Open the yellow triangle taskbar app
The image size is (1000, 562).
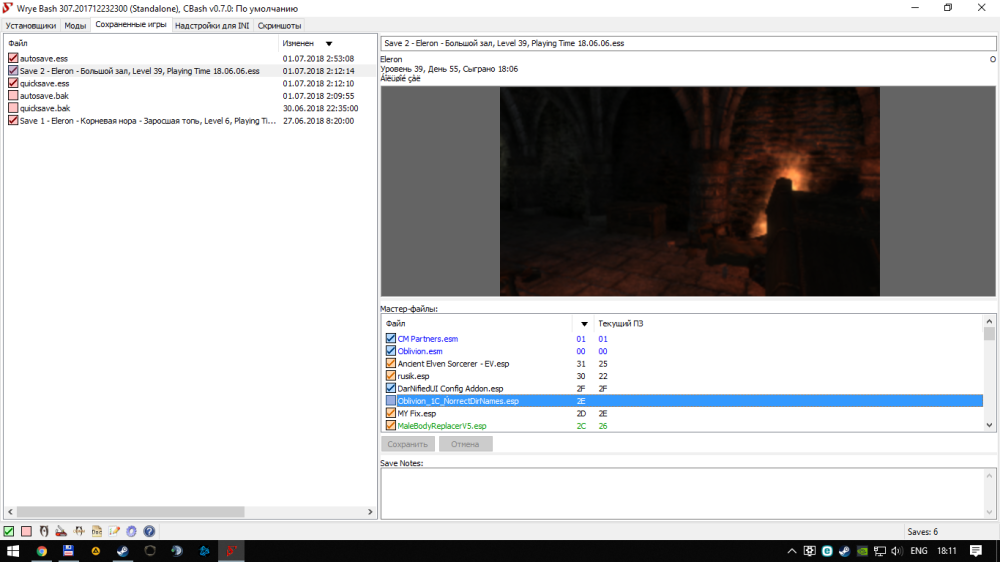tap(96, 551)
